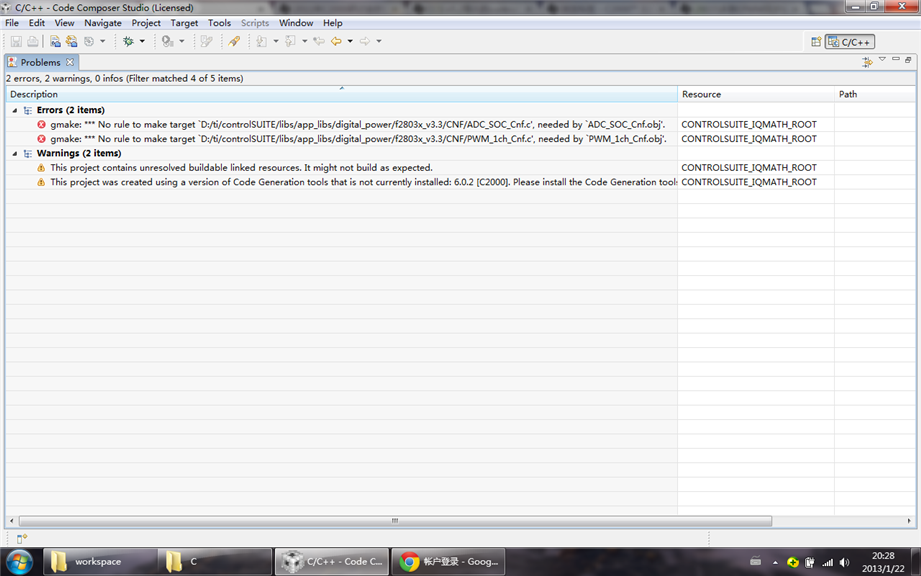Open the Project menu
The image size is (921, 576).
[146, 23]
